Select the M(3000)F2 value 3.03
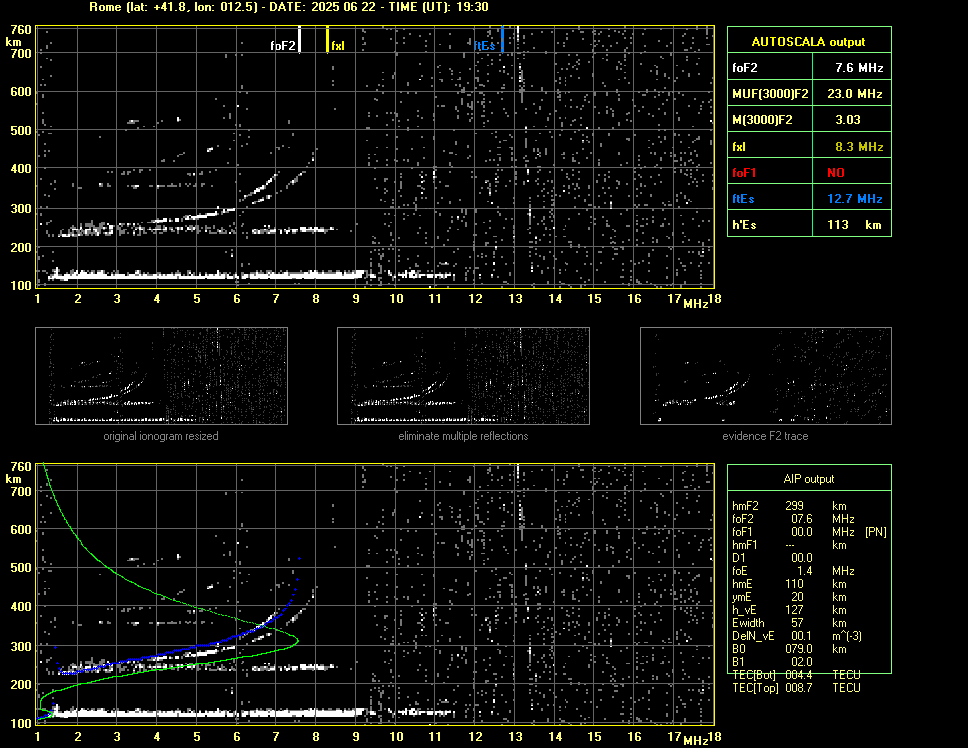This screenshot has width=968, height=748. [x=848, y=120]
